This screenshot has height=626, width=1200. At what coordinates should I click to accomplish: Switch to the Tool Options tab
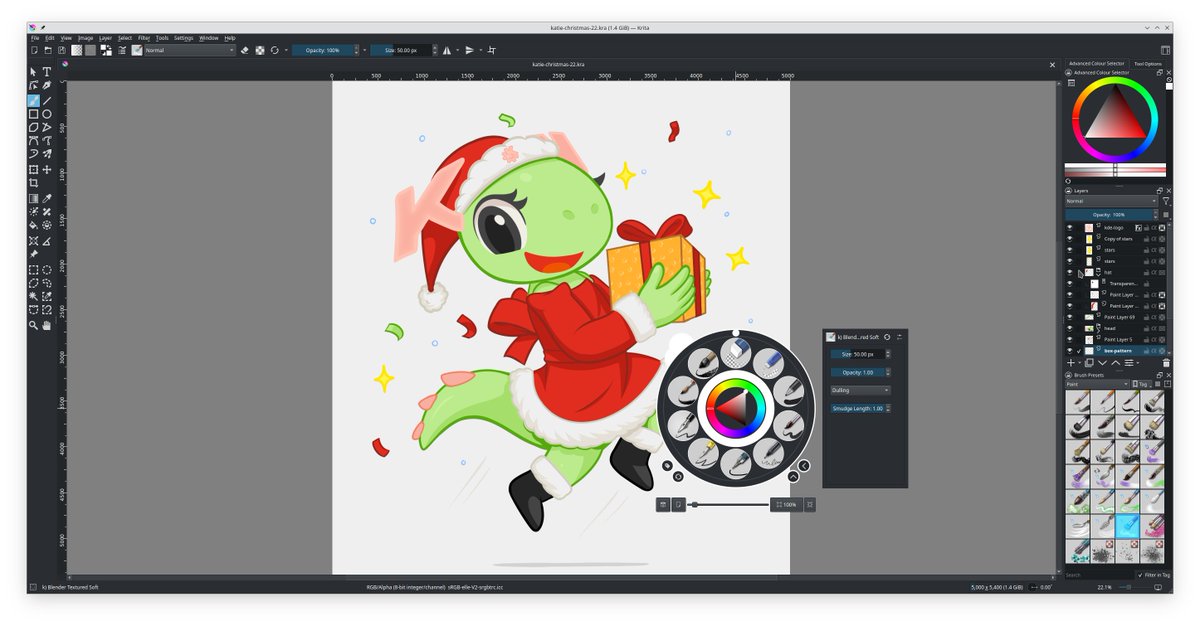click(x=1147, y=63)
